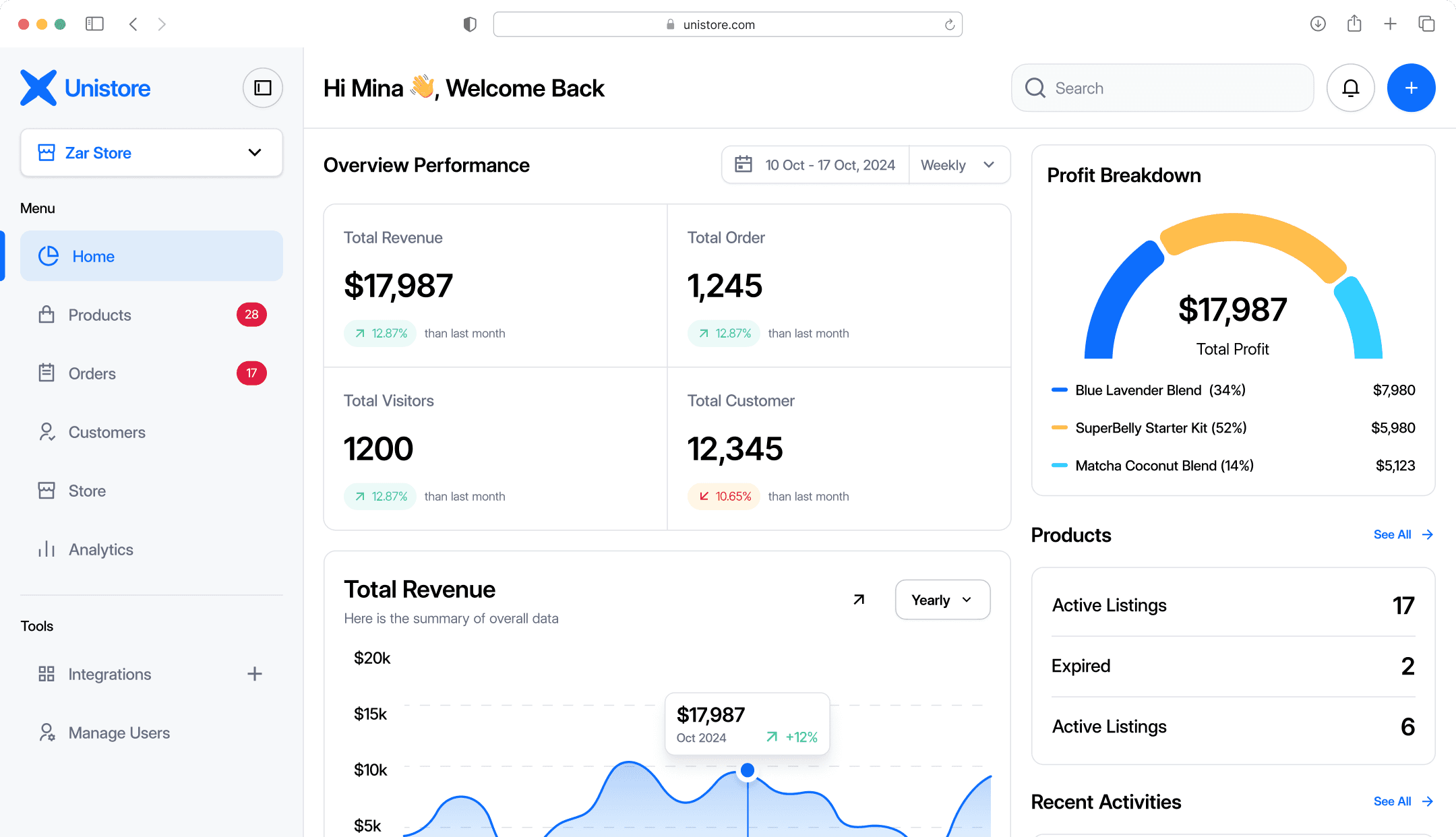Image resolution: width=1456 pixels, height=837 pixels.
Task: Open Customers menu item
Action: tap(152, 432)
